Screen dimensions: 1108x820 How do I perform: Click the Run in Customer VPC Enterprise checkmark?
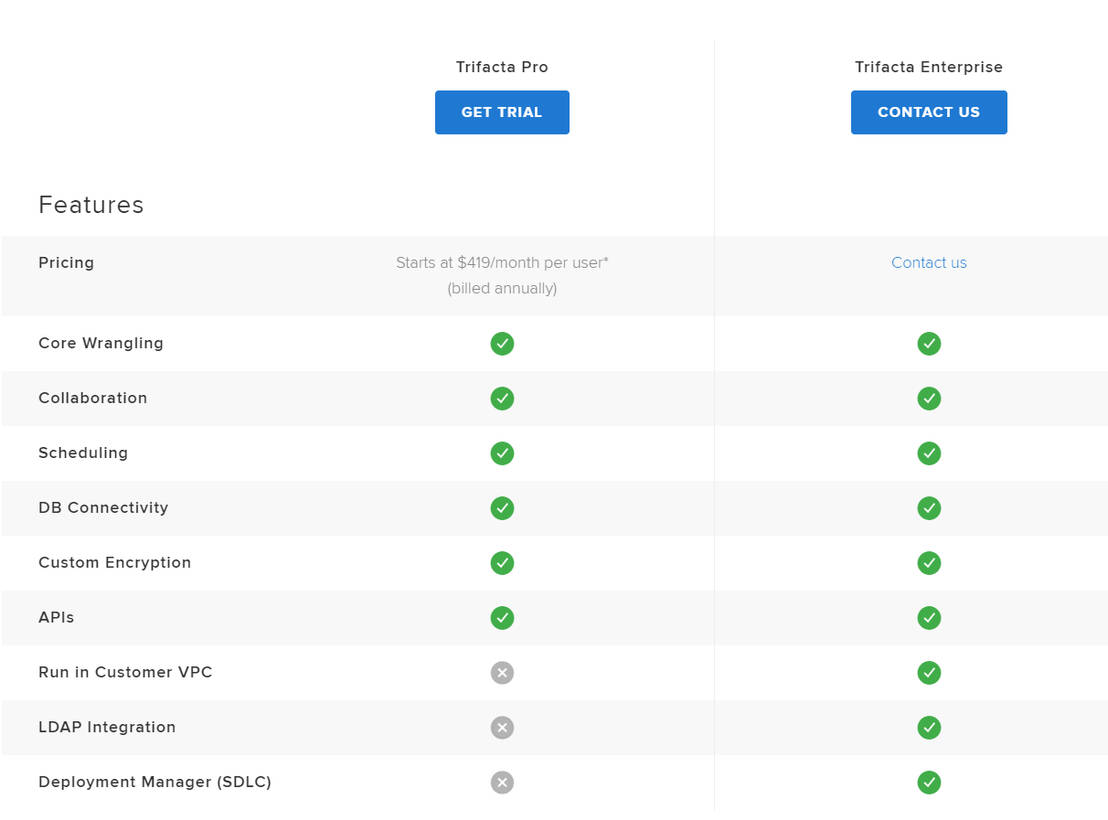coord(929,672)
